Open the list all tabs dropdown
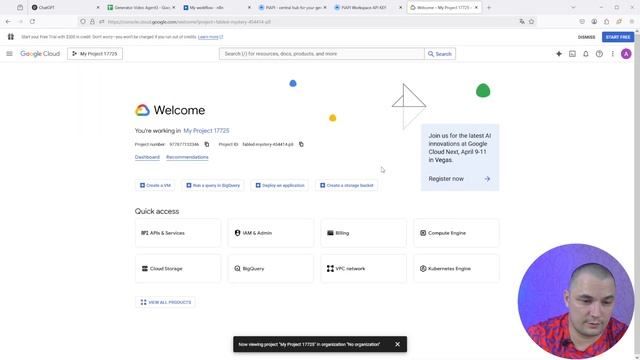The height and width of the screenshot is (360, 640). click(x=573, y=7)
